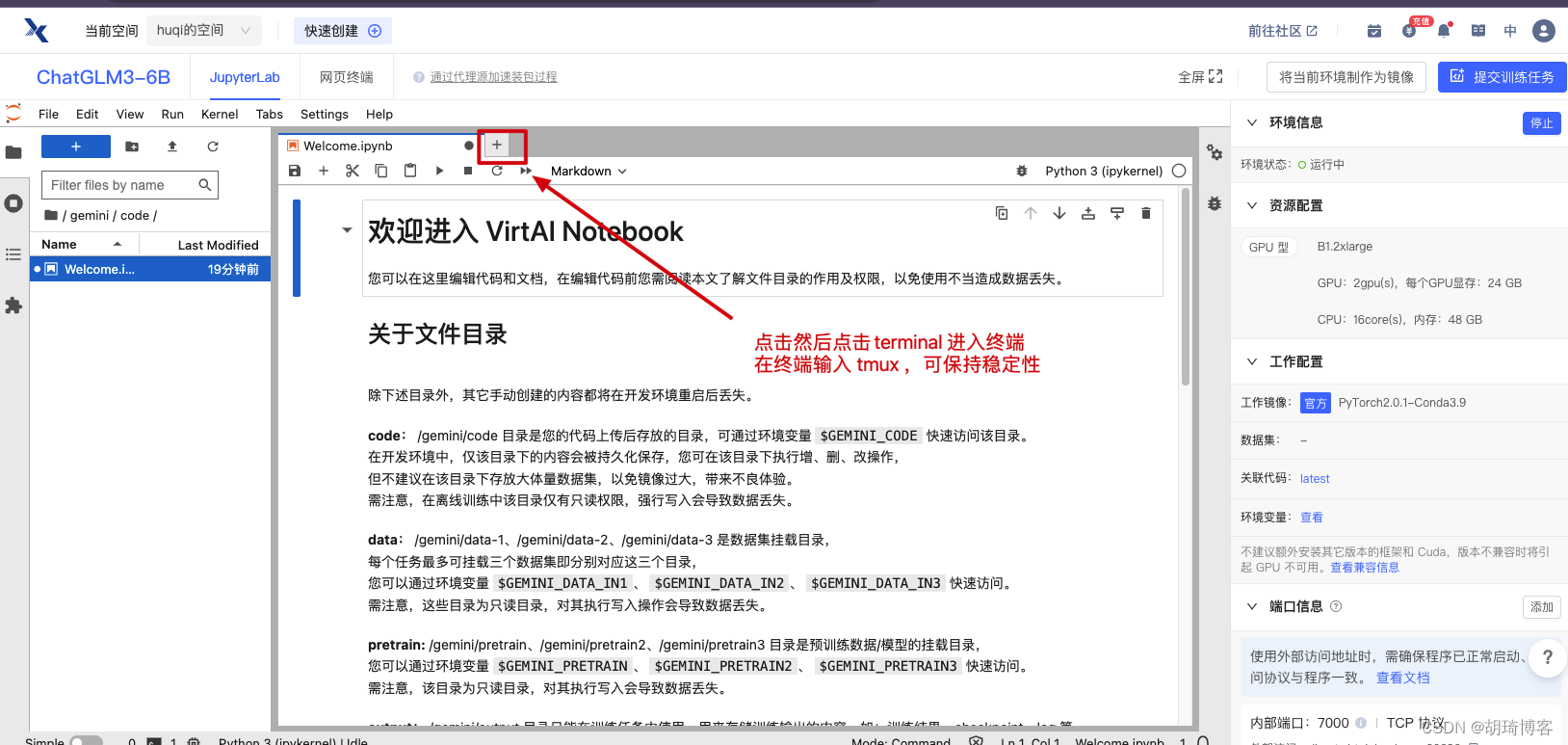This screenshot has height=745, width=1568.
Task: Open 快速创建 quick create button
Action: (x=343, y=31)
